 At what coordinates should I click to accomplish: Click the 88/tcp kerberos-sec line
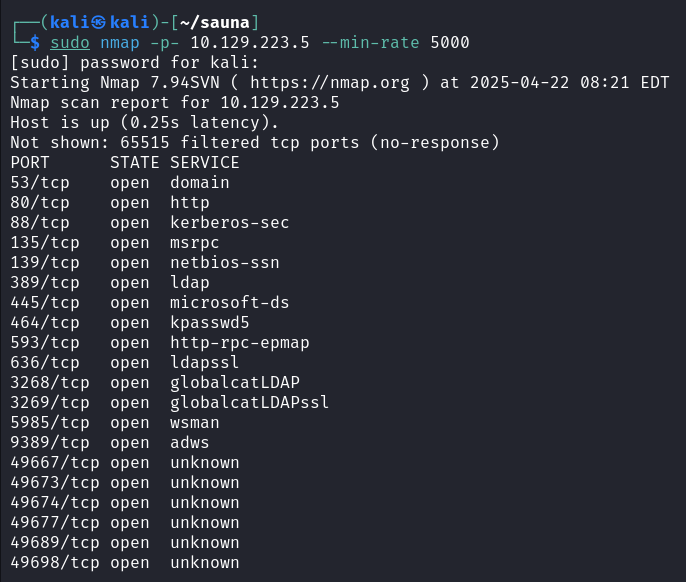click(150, 223)
